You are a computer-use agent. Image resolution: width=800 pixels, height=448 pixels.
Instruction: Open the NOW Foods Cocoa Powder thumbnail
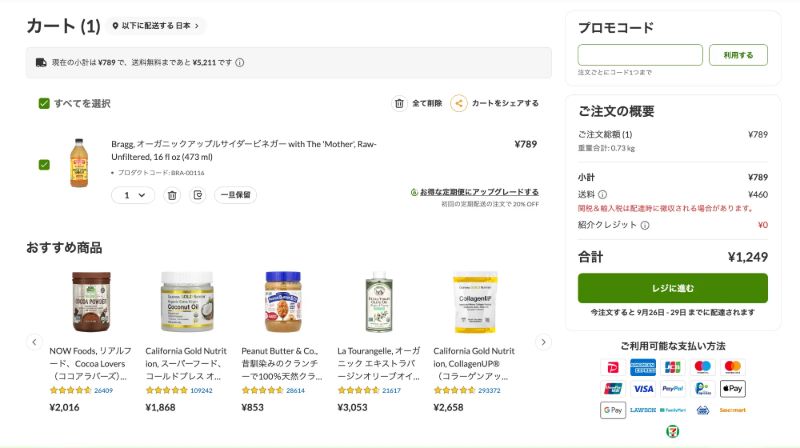(92, 302)
